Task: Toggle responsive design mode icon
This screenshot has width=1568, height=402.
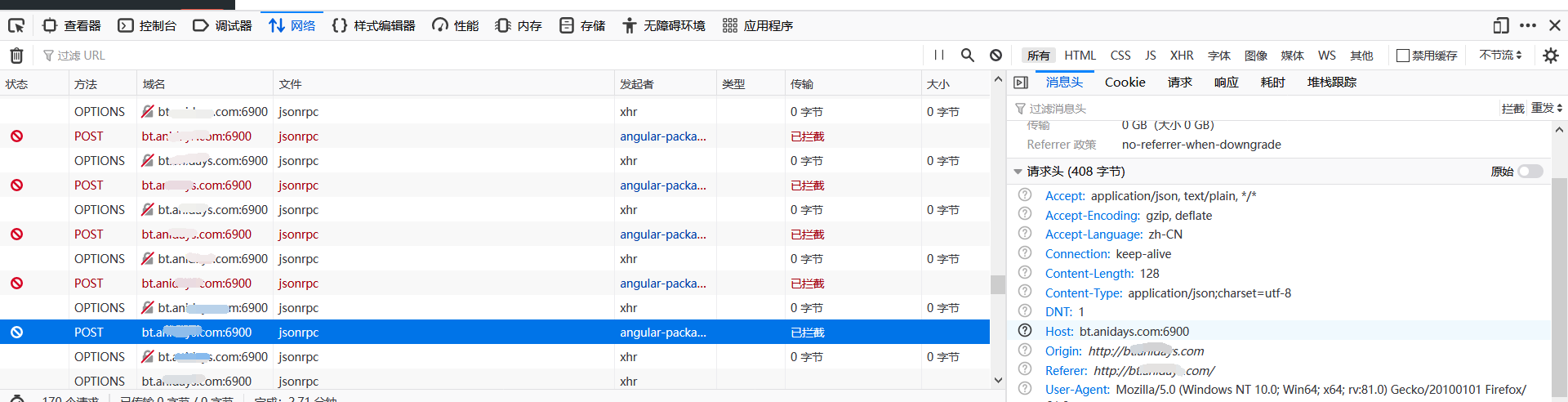Action: coord(1500,25)
